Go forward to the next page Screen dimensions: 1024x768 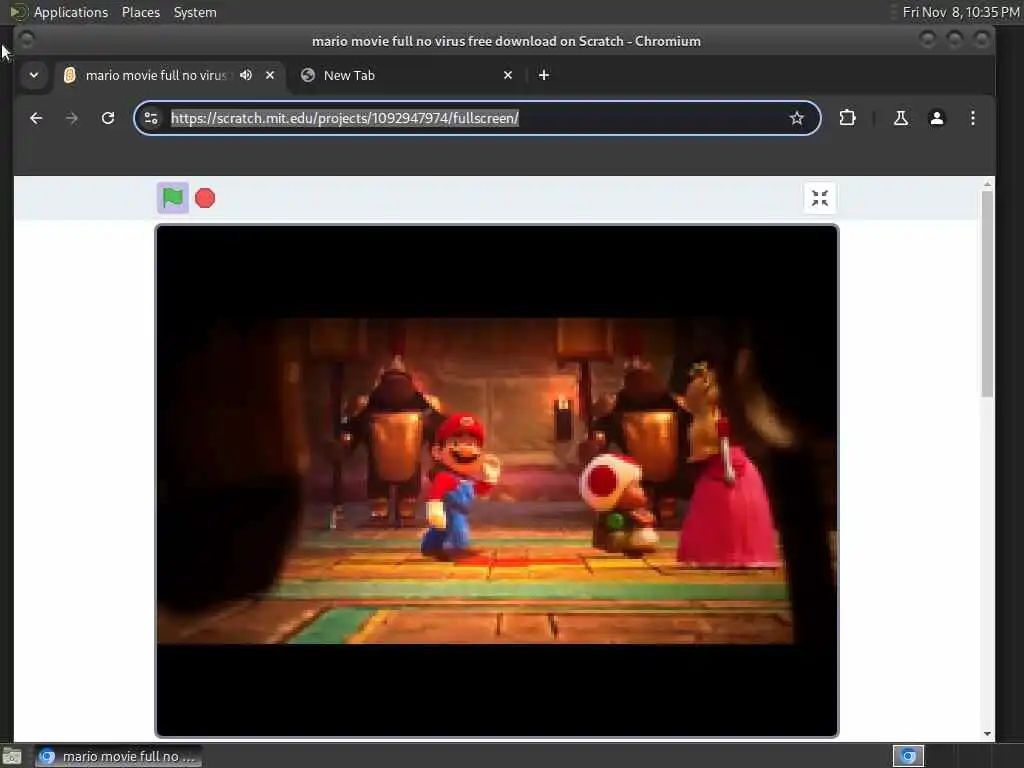tap(72, 118)
